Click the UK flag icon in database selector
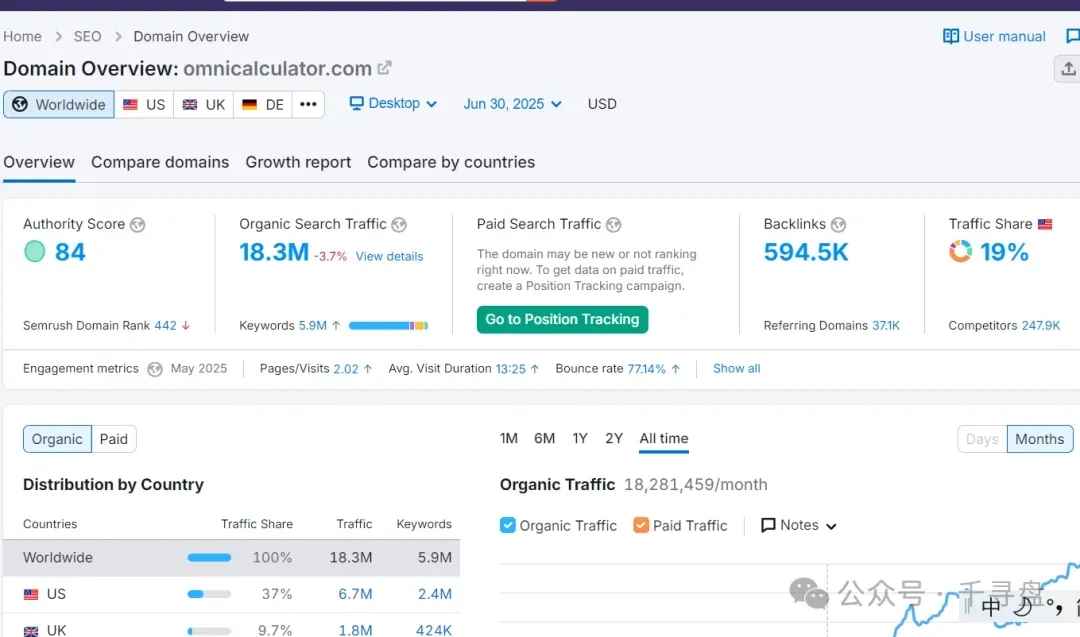This screenshot has width=1080, height=637. tap(190, 105)
